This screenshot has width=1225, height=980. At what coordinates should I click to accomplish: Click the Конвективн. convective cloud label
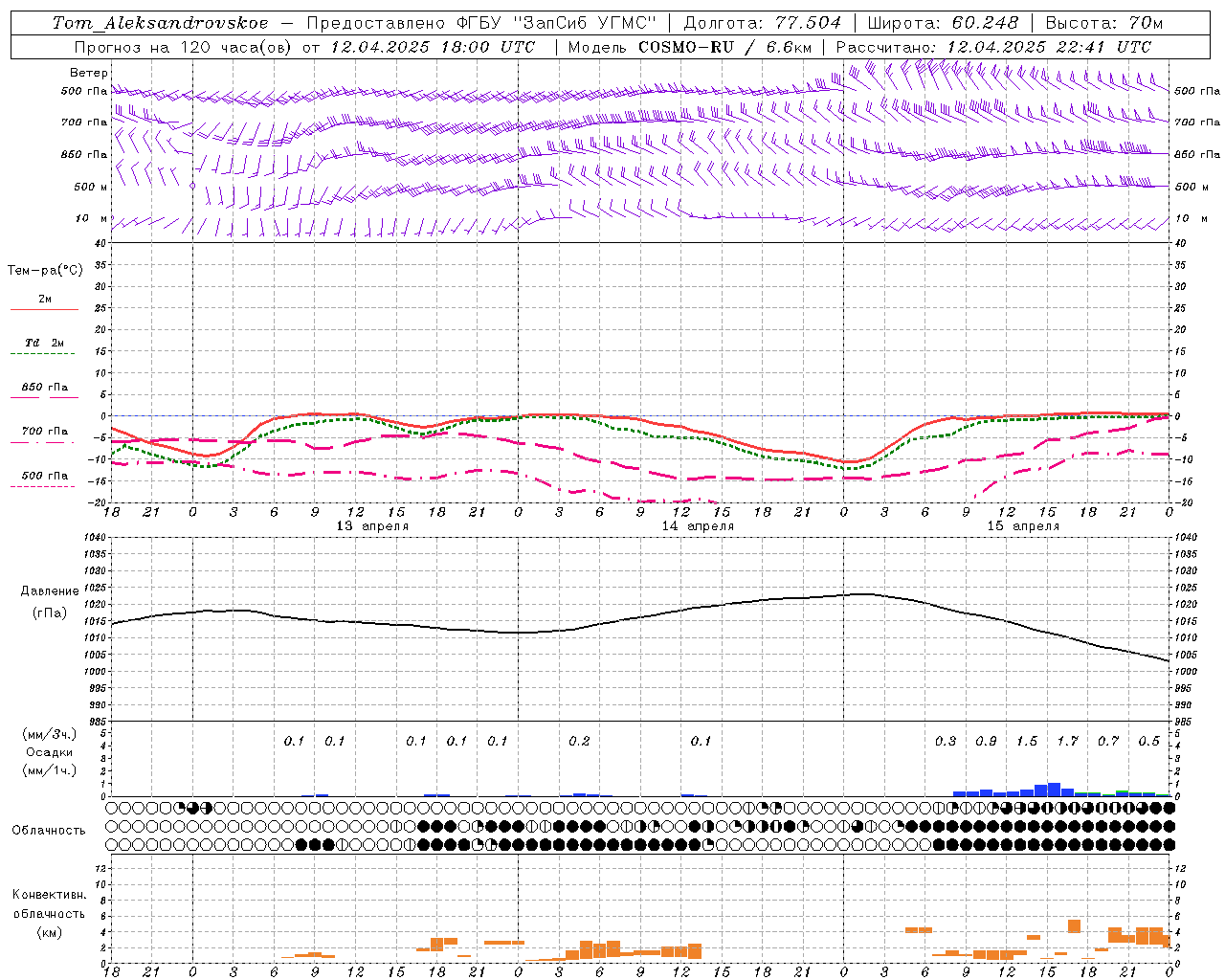click(49, 895)
